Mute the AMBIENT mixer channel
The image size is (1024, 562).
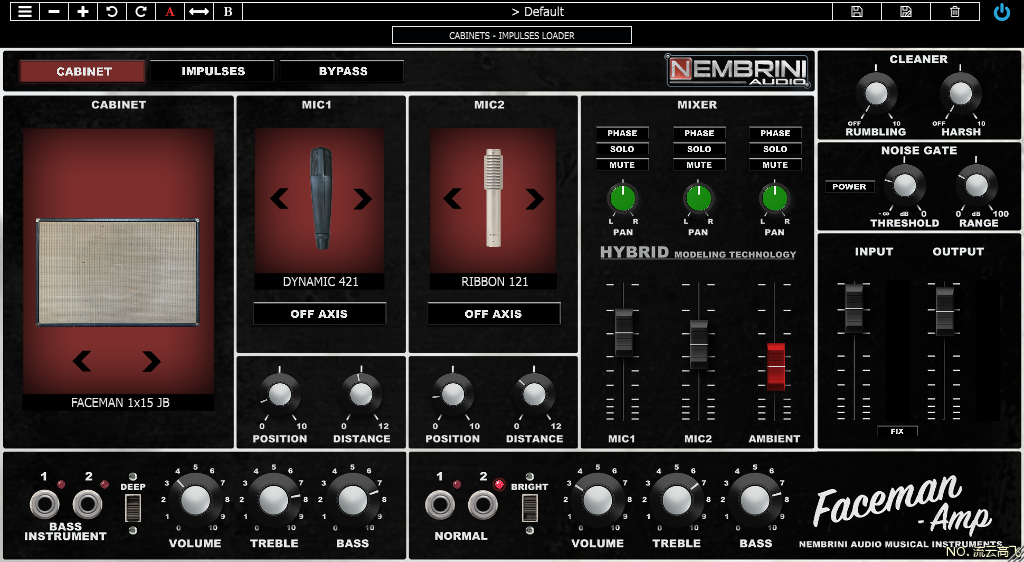pos(775,165)
